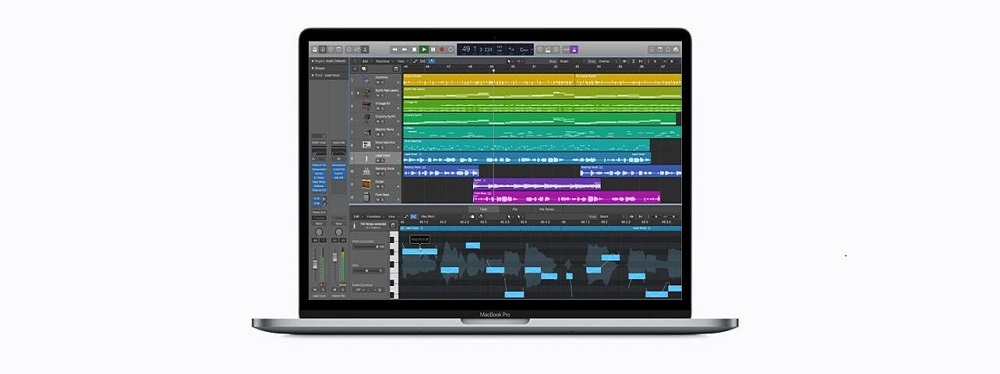1000x374 pixels.
Task: Open the tracks area Functions menu
Action: pyautogui.click(x=383, y=61)
